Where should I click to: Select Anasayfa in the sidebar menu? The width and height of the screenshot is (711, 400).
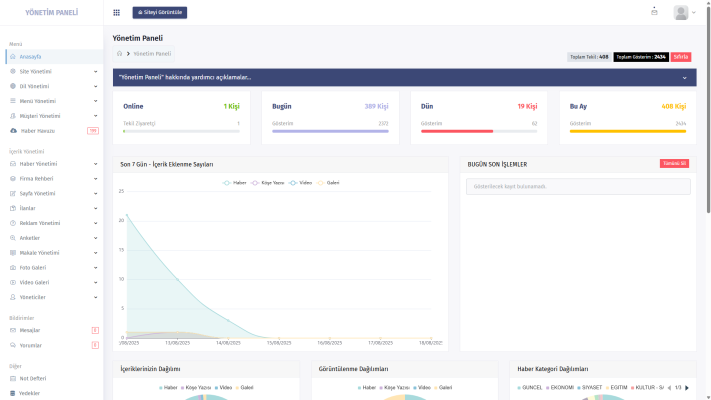[x=31, y=57]
